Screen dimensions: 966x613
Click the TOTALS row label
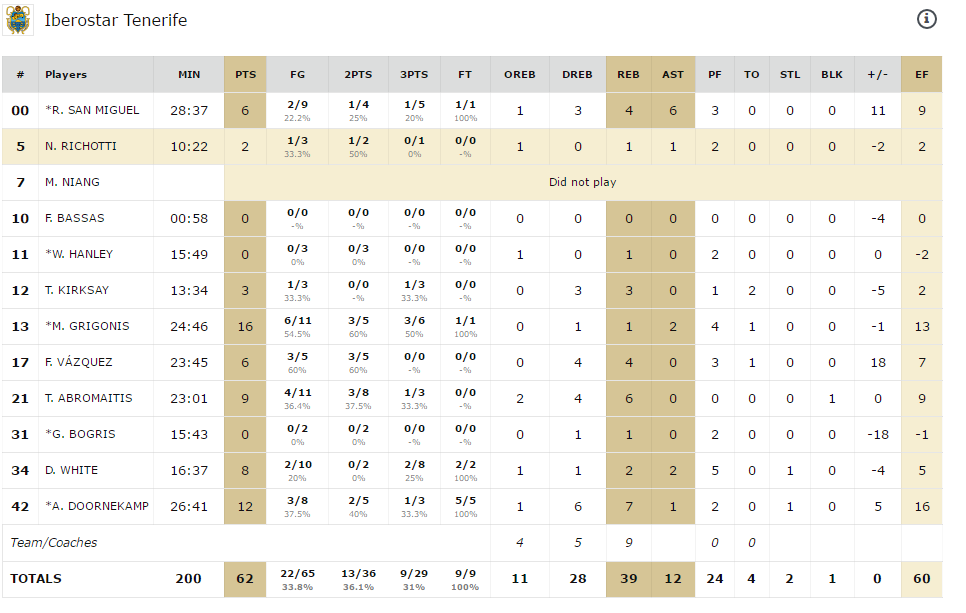click(x=36, y=578)
